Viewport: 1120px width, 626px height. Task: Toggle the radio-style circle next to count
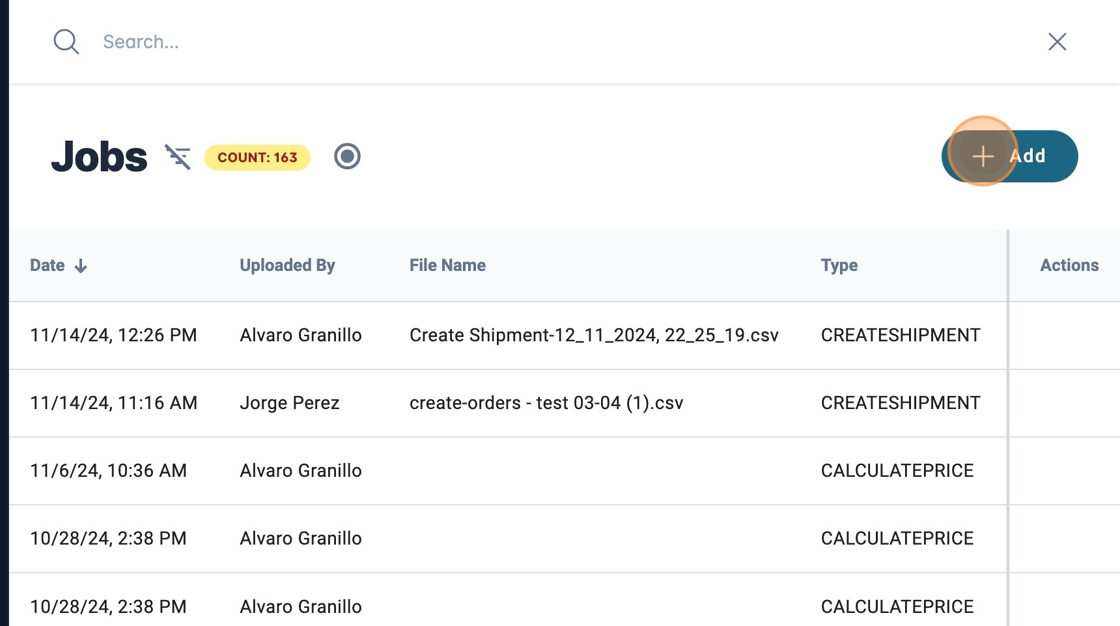click(x=347, y=157)
